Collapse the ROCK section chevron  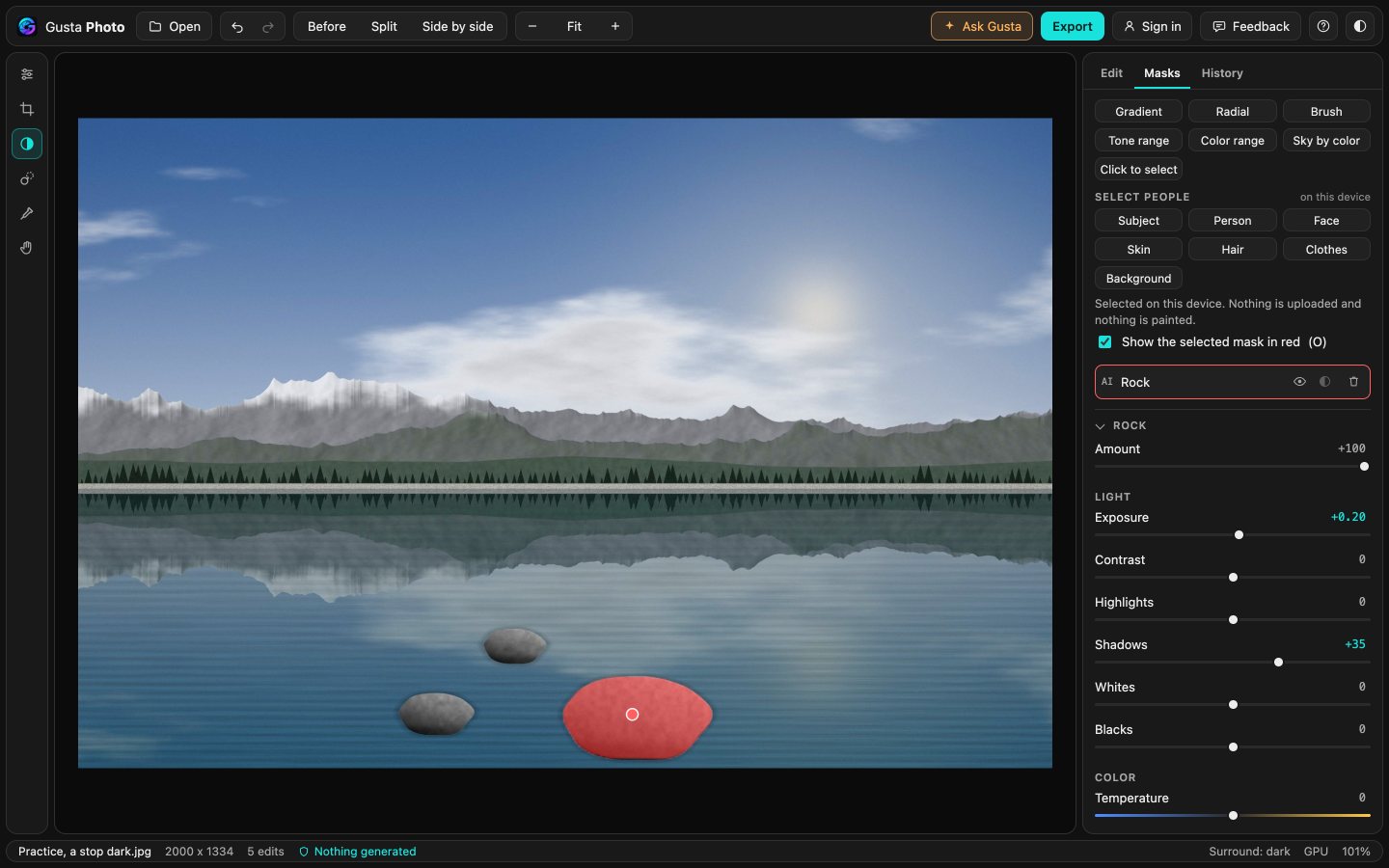click(1100, 426)
